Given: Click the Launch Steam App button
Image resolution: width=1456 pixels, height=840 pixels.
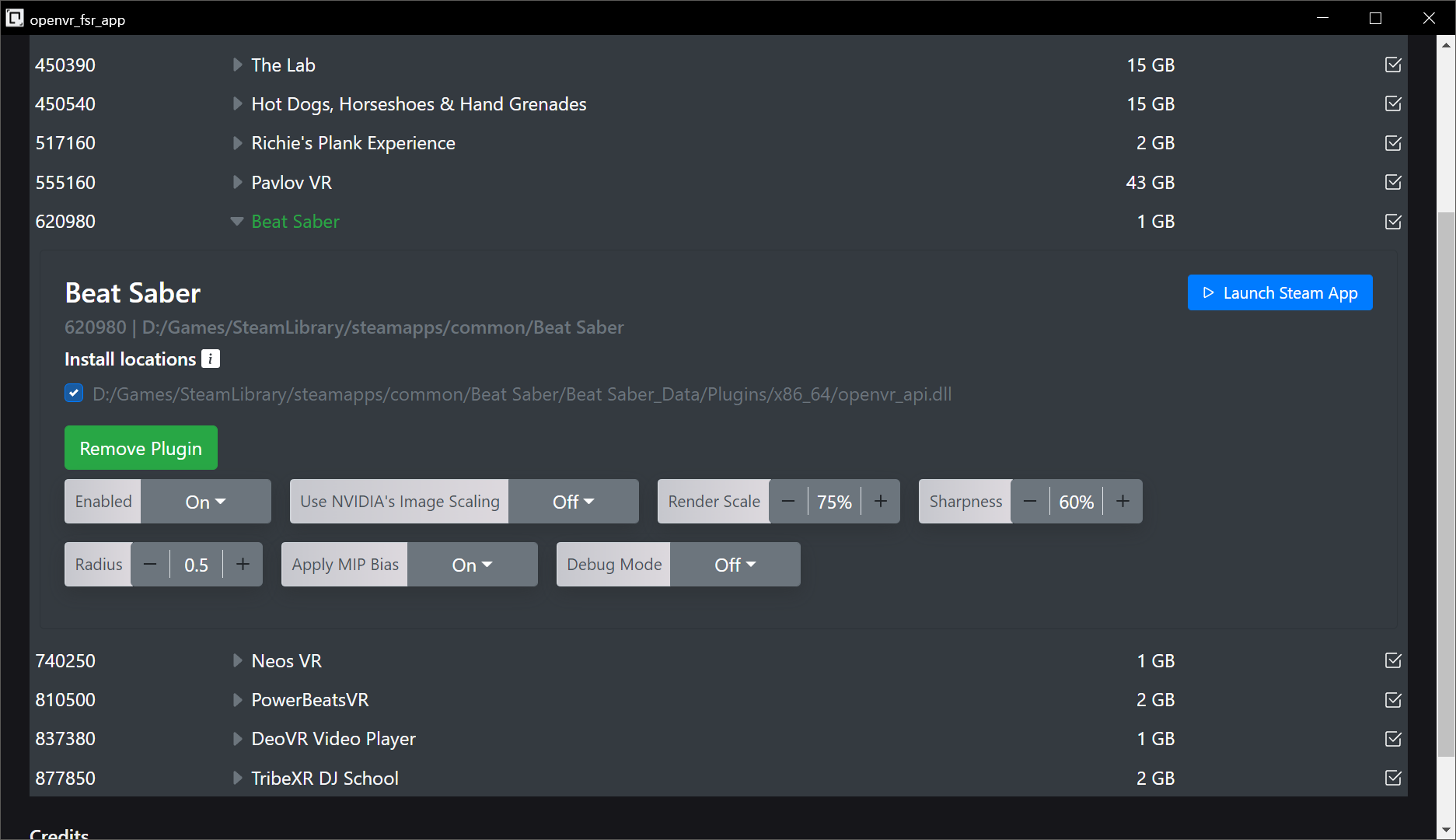Looking at the screenshot, I should (x=1280, y=293).
